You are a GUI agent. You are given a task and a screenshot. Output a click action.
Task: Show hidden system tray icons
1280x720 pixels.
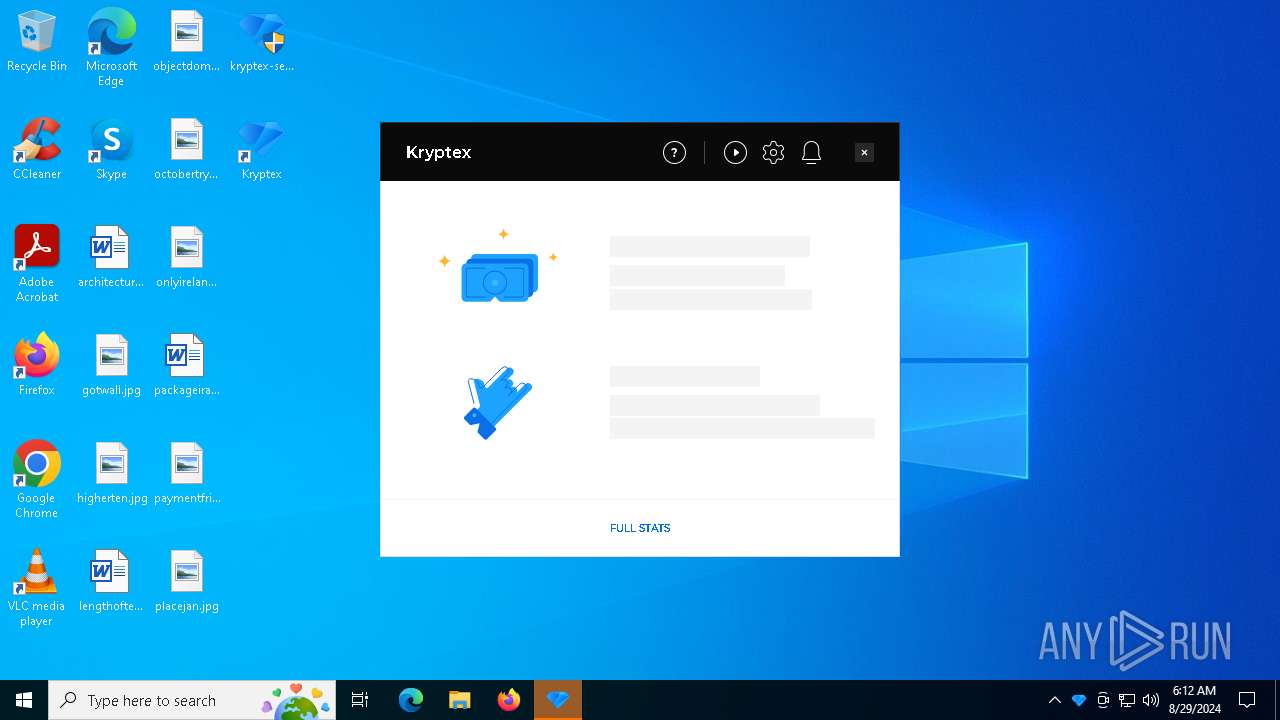[1055, 700]
